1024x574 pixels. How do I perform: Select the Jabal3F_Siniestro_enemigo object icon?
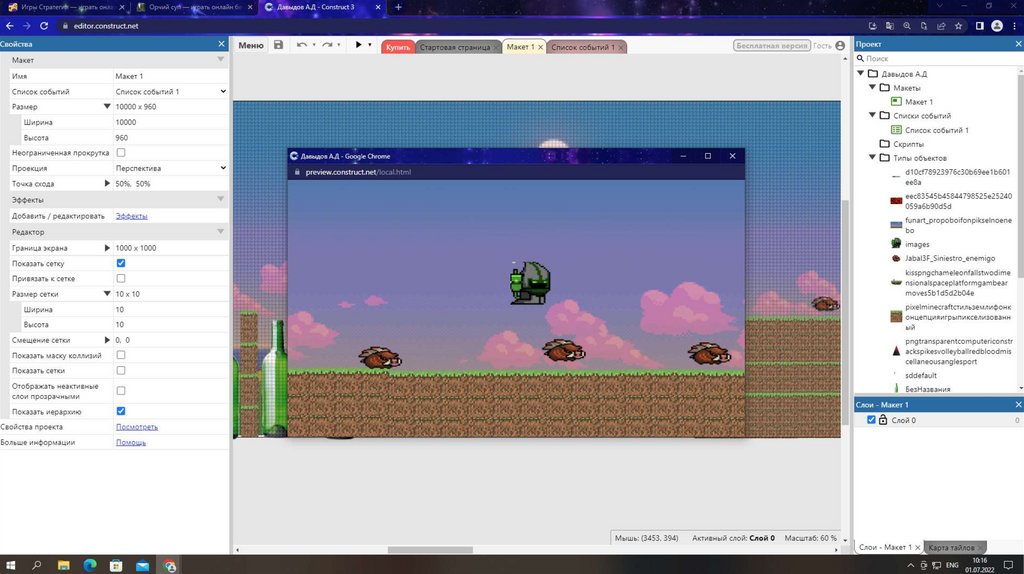[x=897, y=258]
